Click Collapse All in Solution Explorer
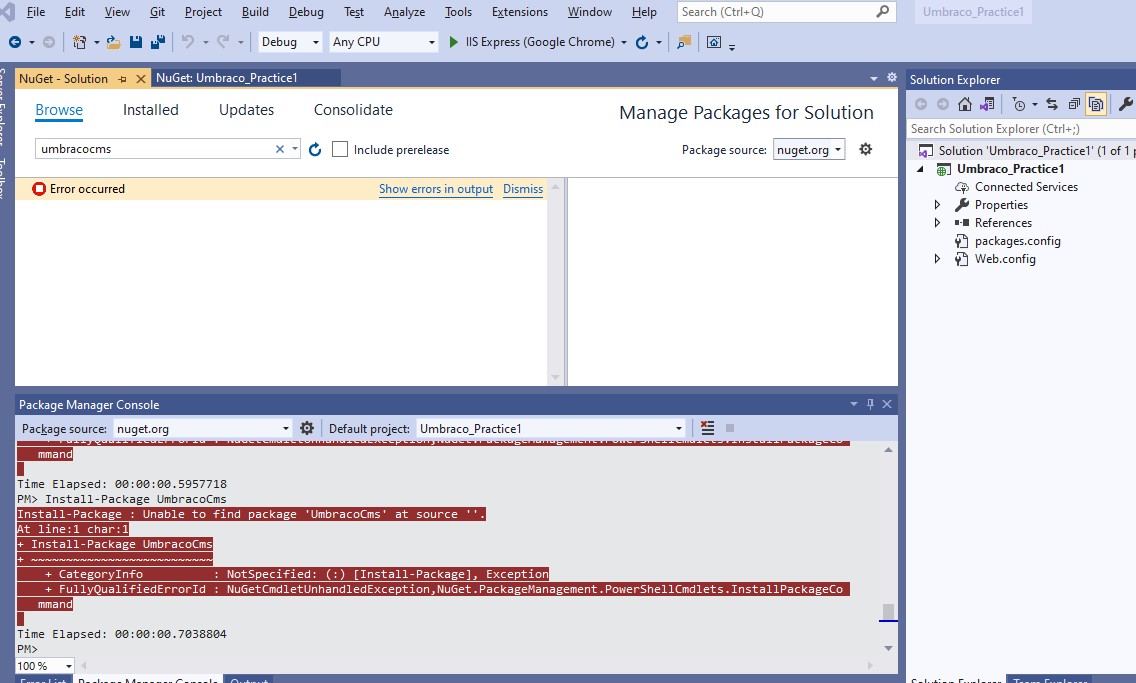The height and width of the screenshot is (683, 1136). (x=1074, y=104)
